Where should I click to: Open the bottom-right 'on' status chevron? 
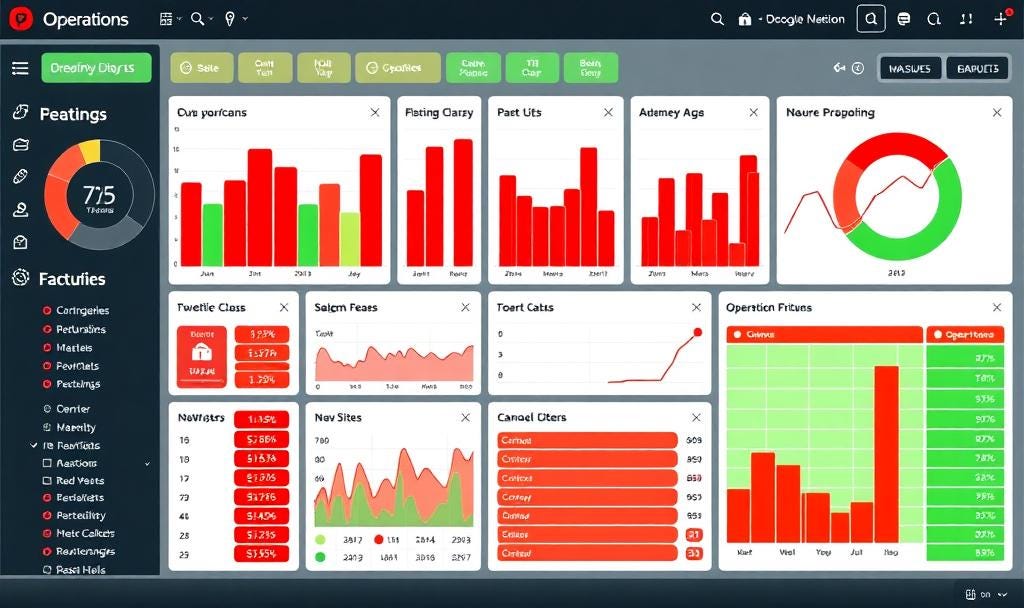pyautogui.click(x=1004, y=594)
